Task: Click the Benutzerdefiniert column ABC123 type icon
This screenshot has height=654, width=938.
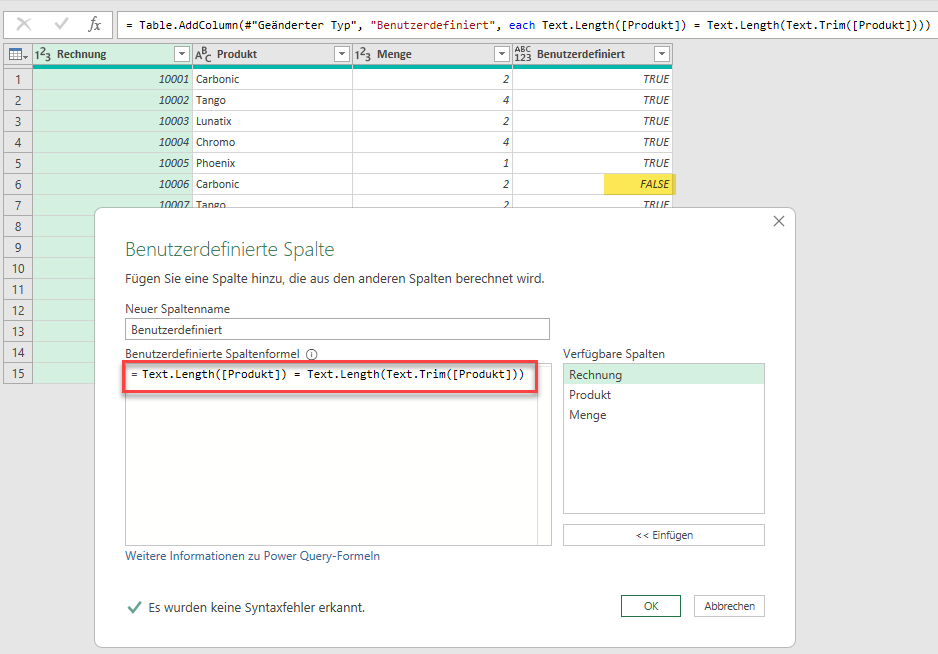Action: [x=524, y=54]
